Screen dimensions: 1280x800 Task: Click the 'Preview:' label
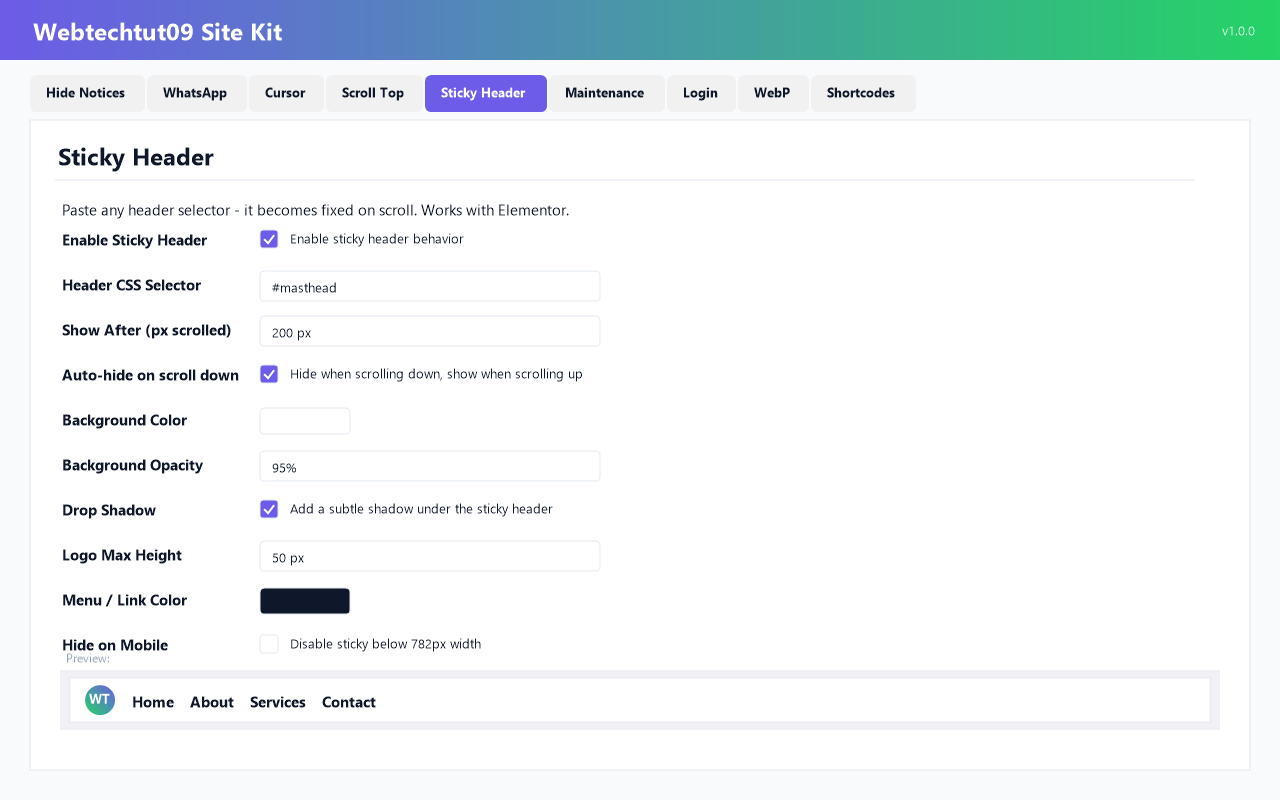point(88,658)
